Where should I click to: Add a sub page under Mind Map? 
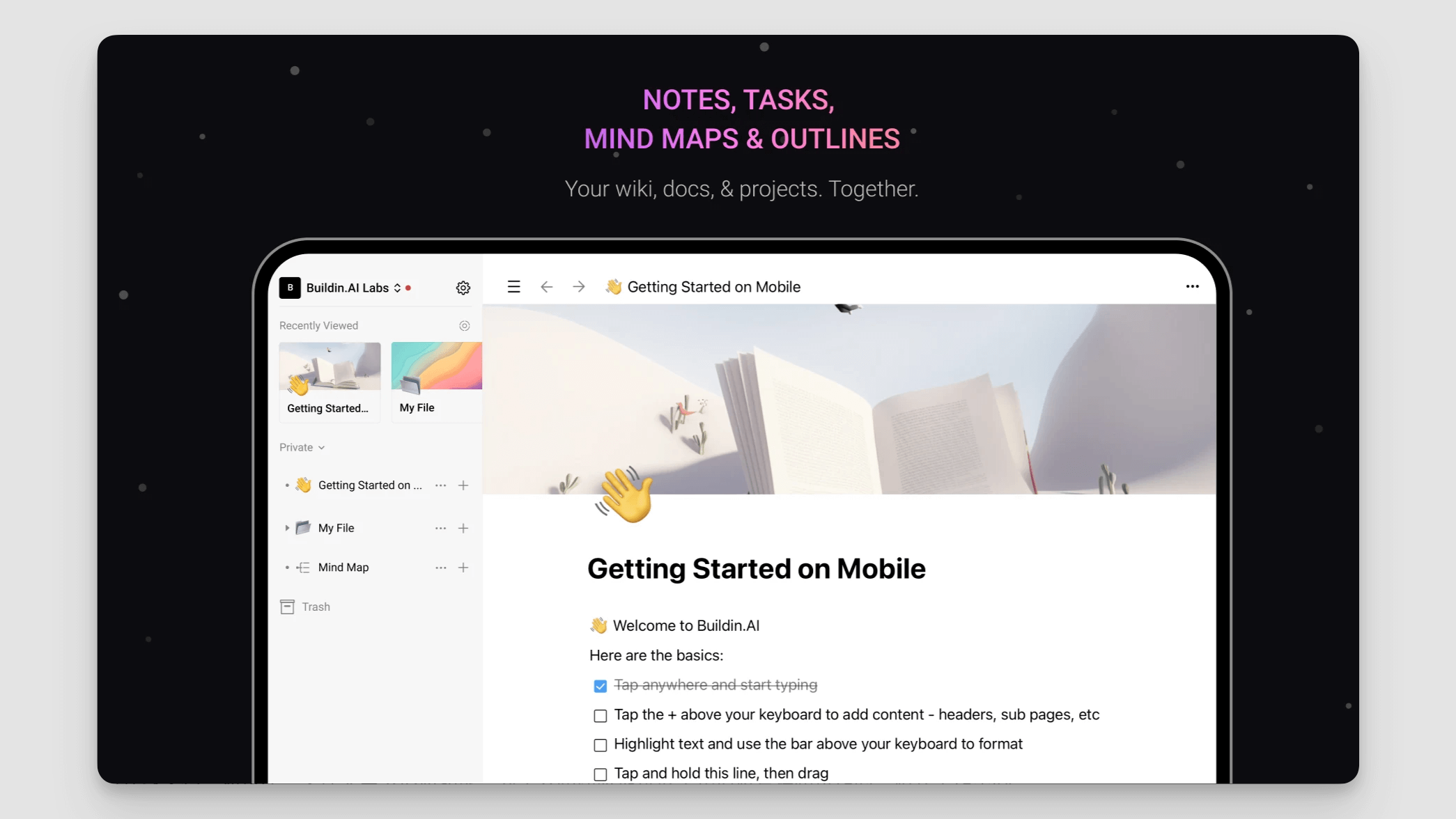[463, 568]
